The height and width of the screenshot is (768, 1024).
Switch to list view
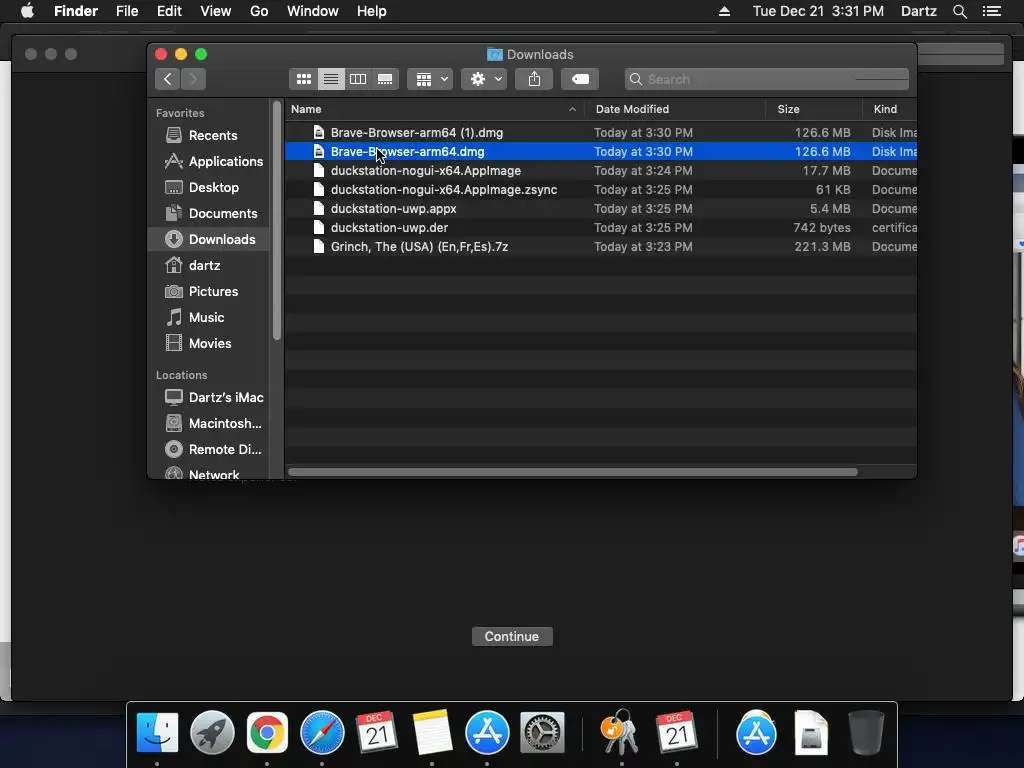pyautogui.click(x=331, y=79)
